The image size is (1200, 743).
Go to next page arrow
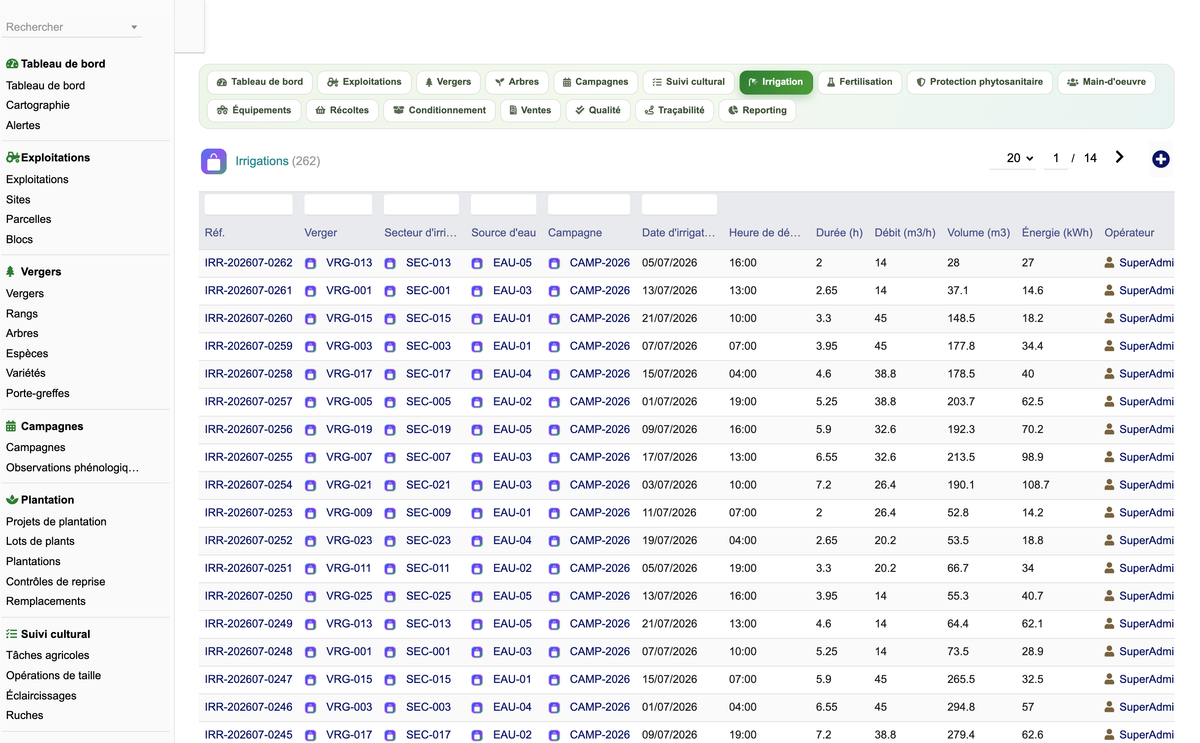pyautogui.click(x=1119, y=157)
